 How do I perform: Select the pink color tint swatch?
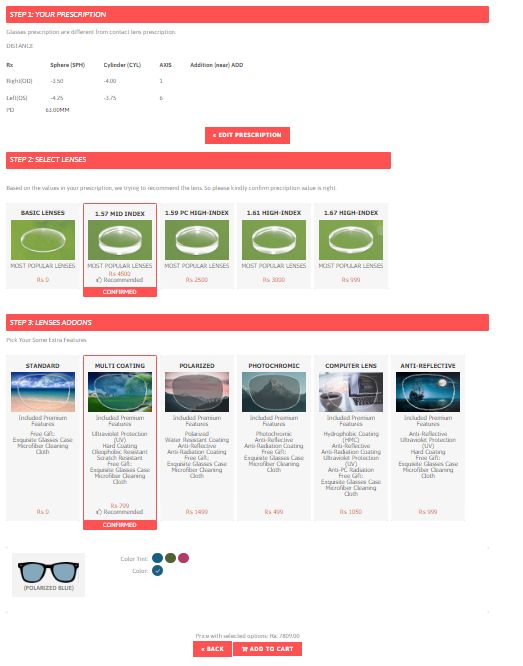183,558
